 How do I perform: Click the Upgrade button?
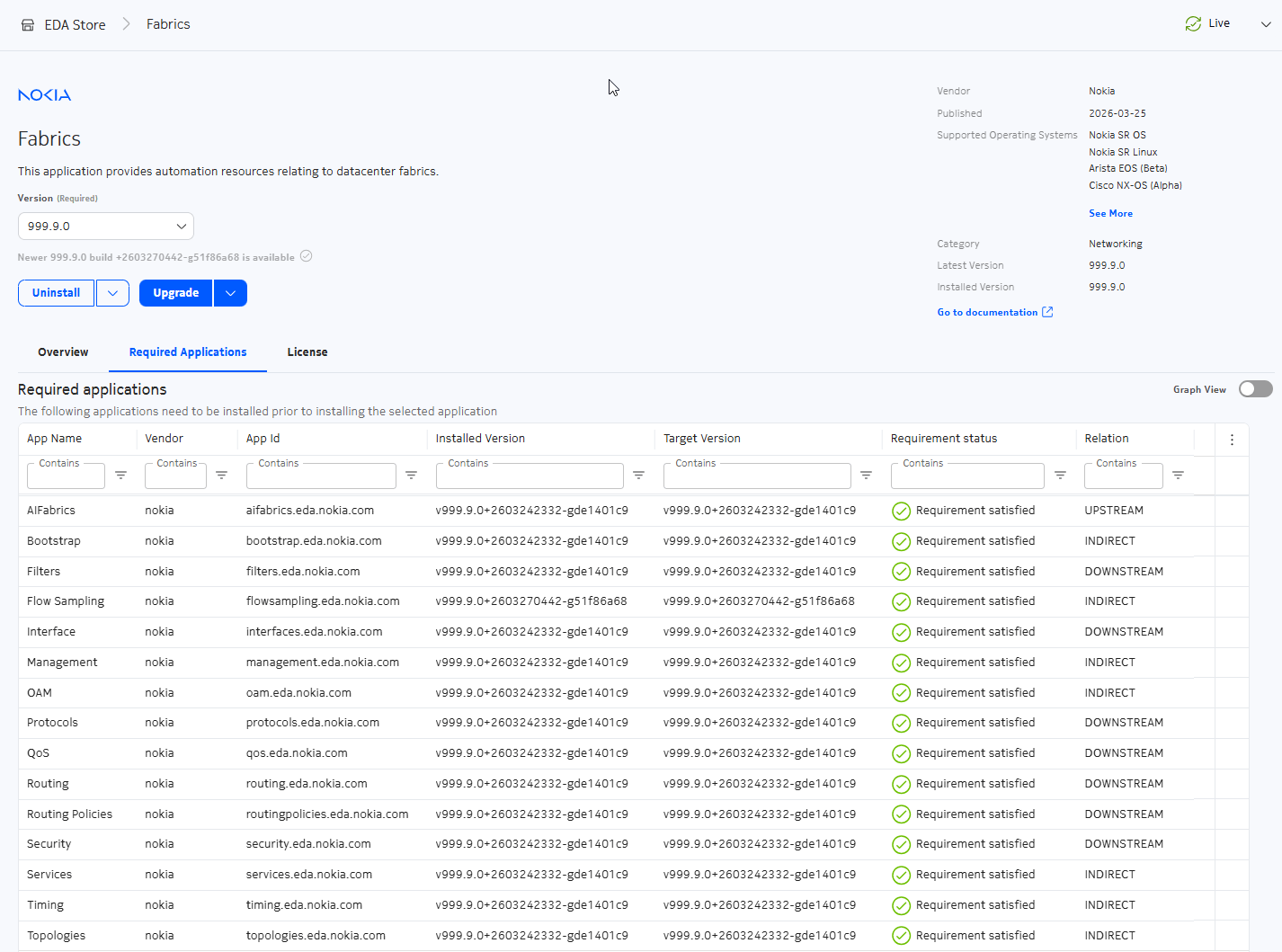pos(176,293)
